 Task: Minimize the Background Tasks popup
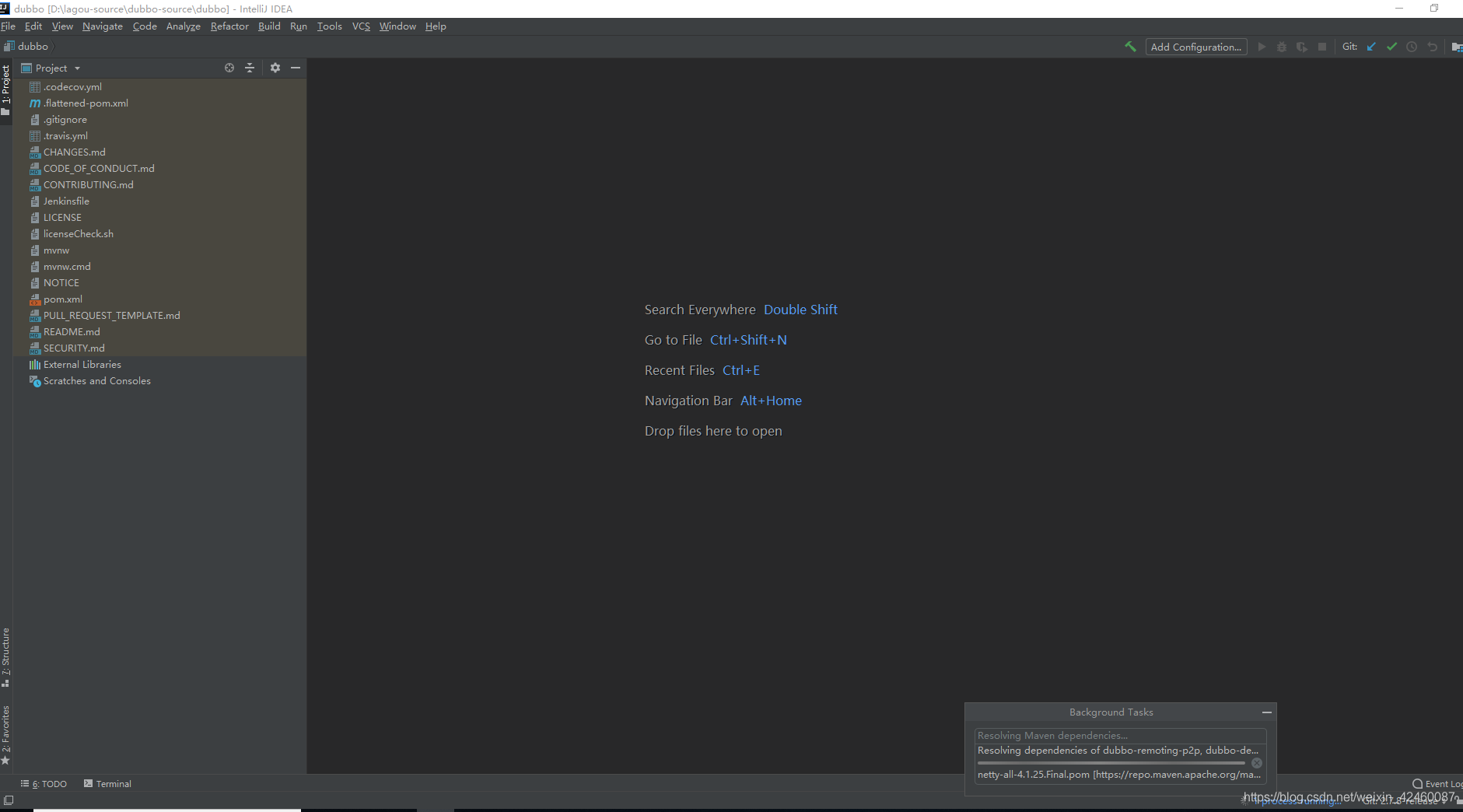[1267, 712]
